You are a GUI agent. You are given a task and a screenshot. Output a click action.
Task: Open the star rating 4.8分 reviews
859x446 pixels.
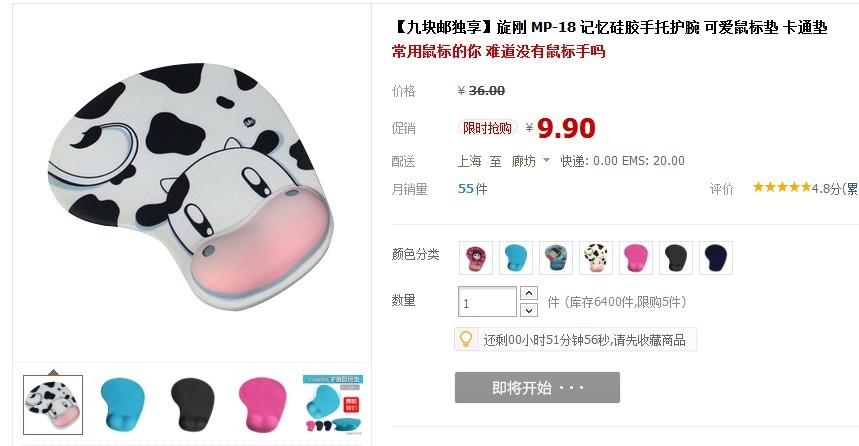[805, 188]
